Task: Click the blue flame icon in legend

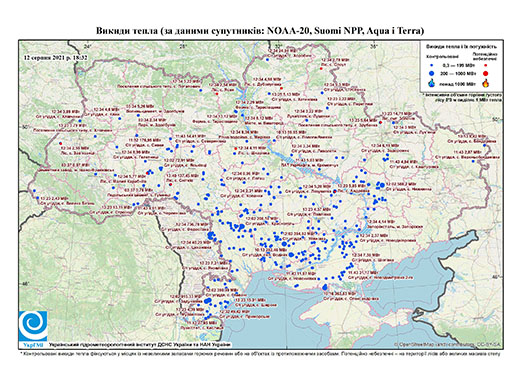Action: tap(432, 83)
